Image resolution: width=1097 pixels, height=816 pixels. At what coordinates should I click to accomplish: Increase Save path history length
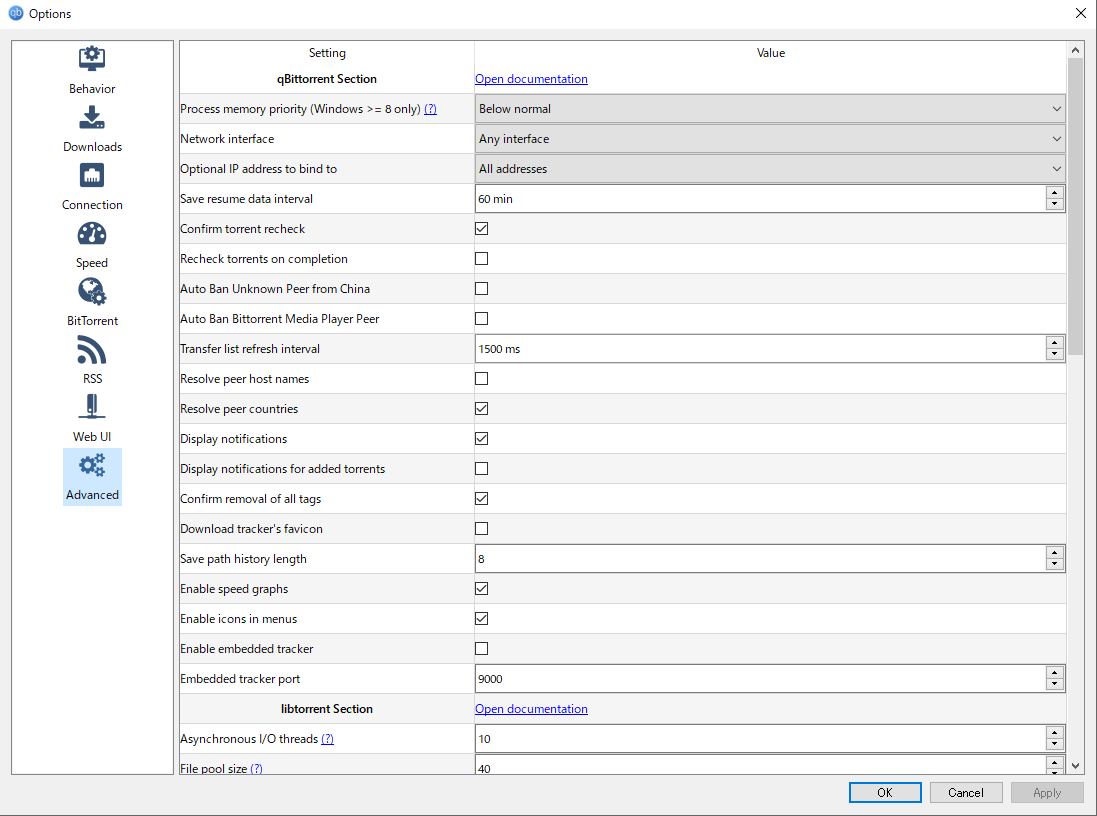click(1054, 552)
